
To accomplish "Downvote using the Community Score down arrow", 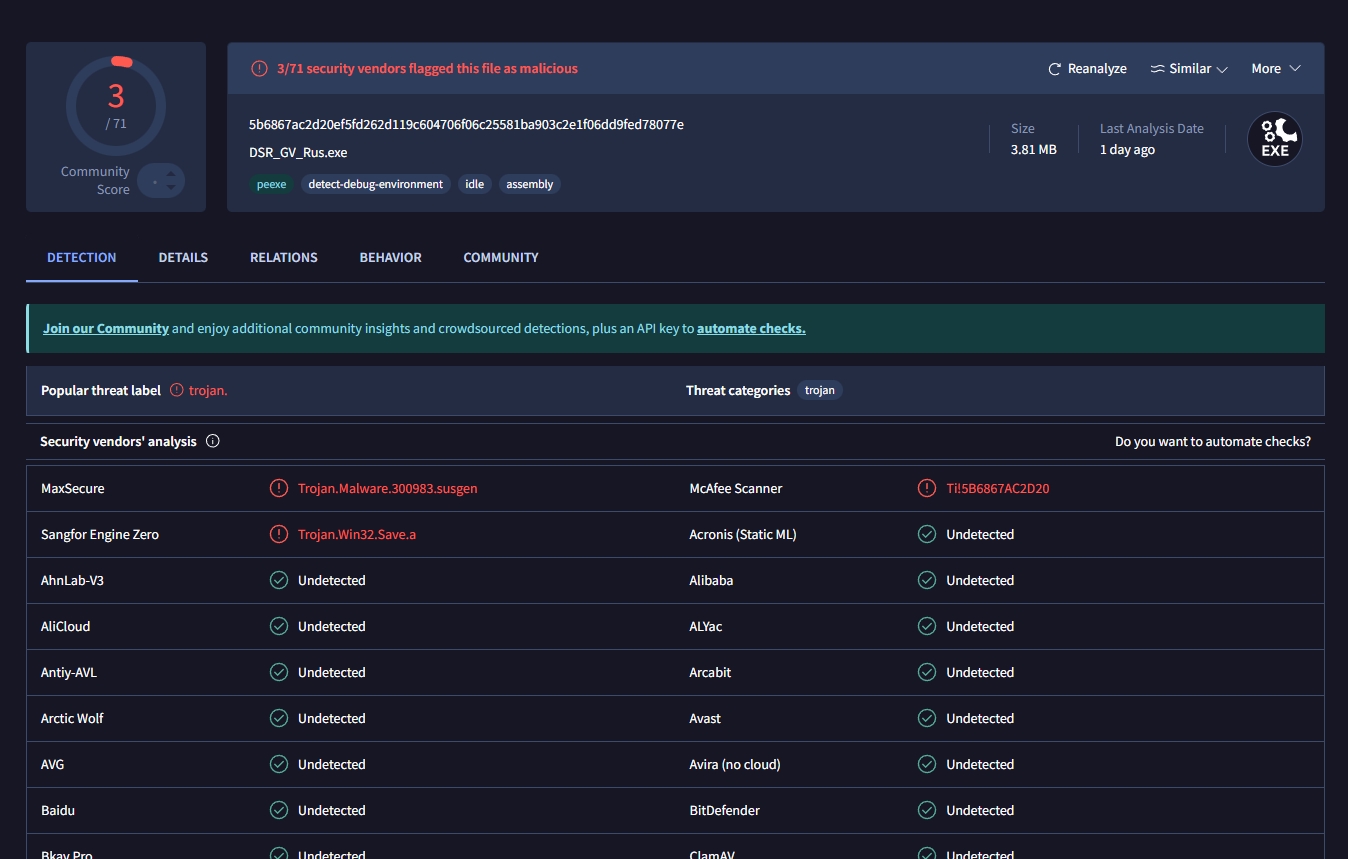I will [171, 187].
